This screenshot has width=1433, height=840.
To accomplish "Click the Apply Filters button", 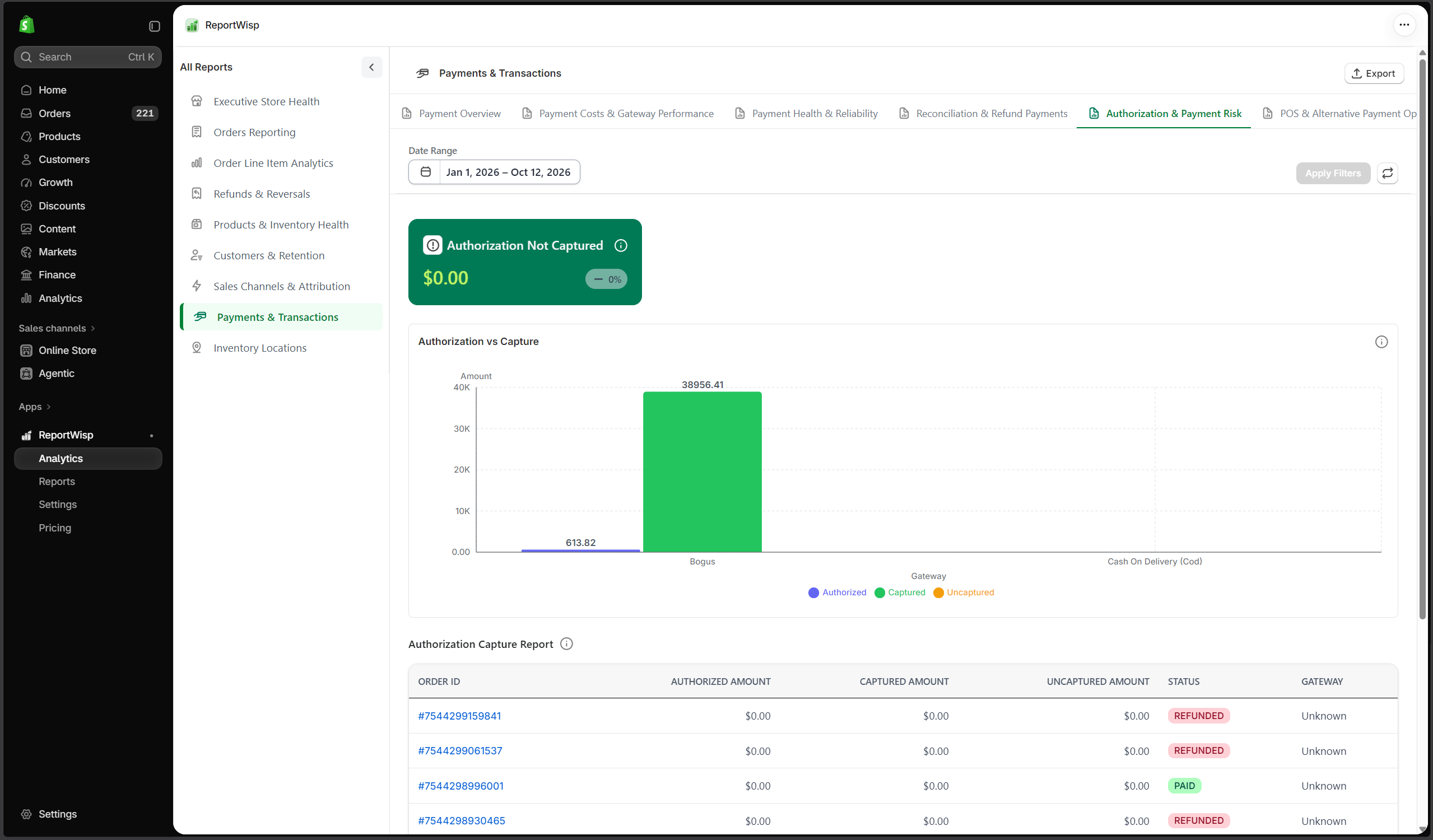I will [x=1332, y=174].
